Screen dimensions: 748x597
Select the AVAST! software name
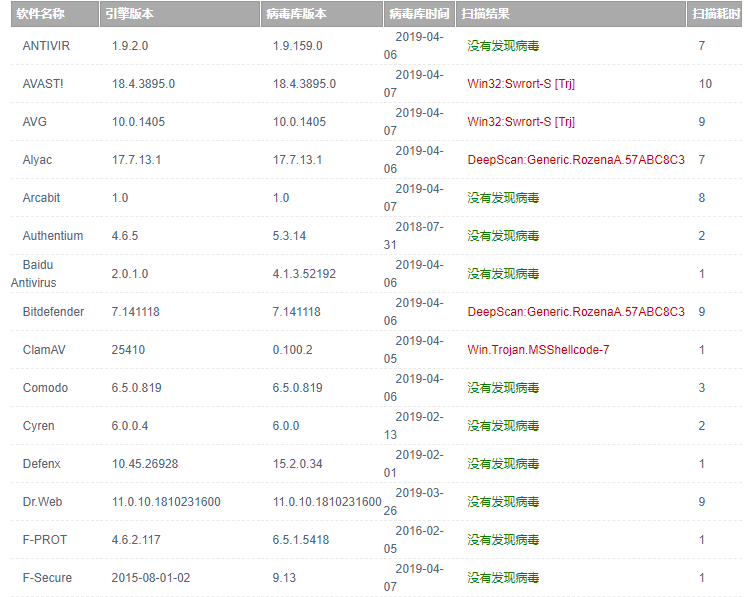click(x=43, y=84)
